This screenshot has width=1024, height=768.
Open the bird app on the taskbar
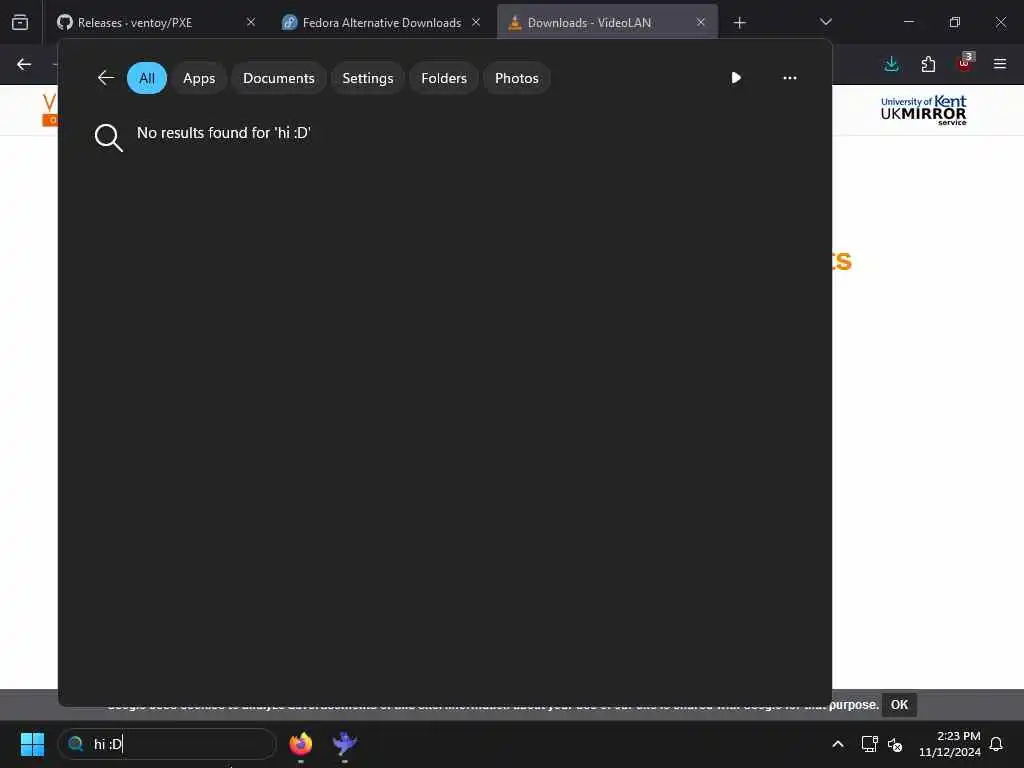pyautogui.click(x=344, y=744)
